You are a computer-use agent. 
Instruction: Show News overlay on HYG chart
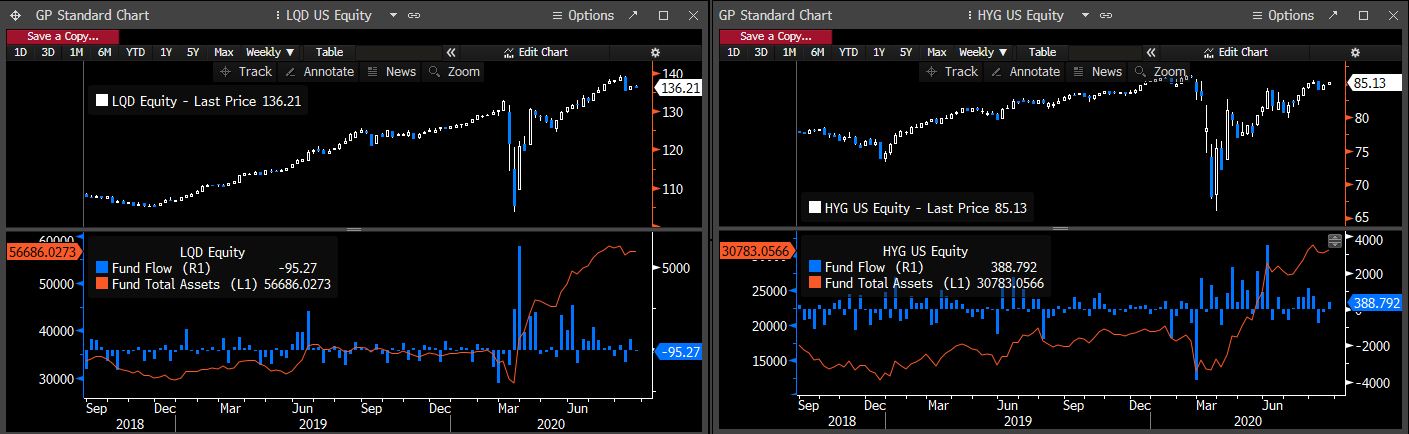click(x=1098, y=71)
